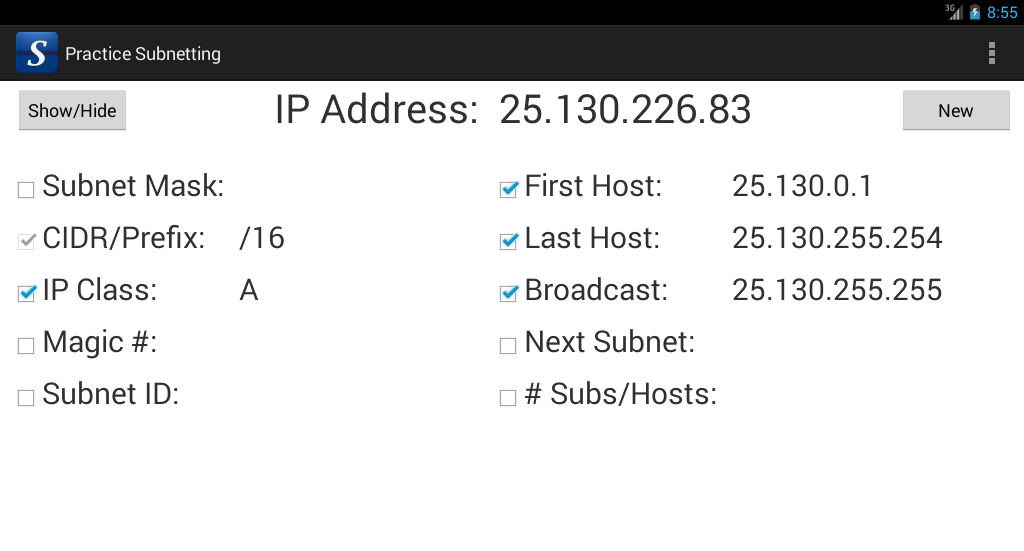Disable the Last Host checkbox

[508, 241]
